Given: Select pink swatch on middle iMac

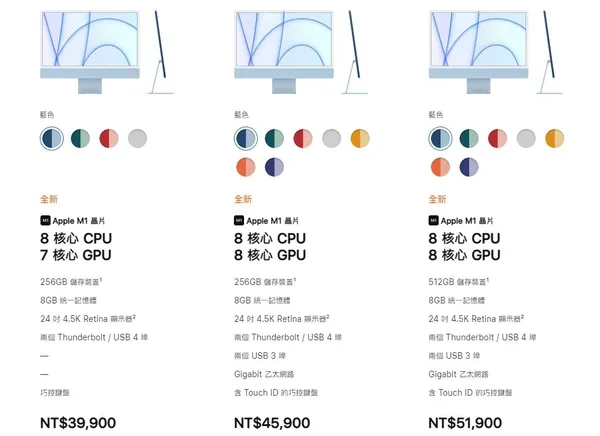Looking at the screenshot, I should click(303, 138).
